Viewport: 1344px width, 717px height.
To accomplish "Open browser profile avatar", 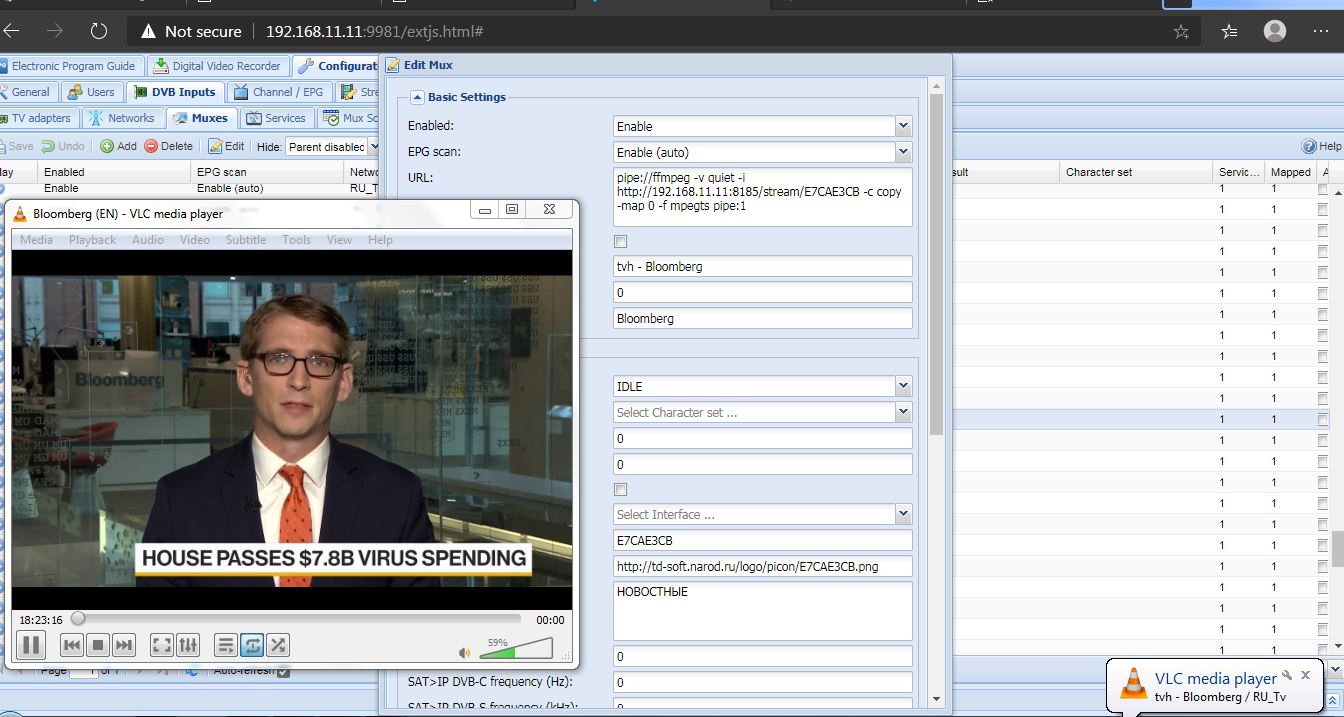I will (x=1275, y=31).
